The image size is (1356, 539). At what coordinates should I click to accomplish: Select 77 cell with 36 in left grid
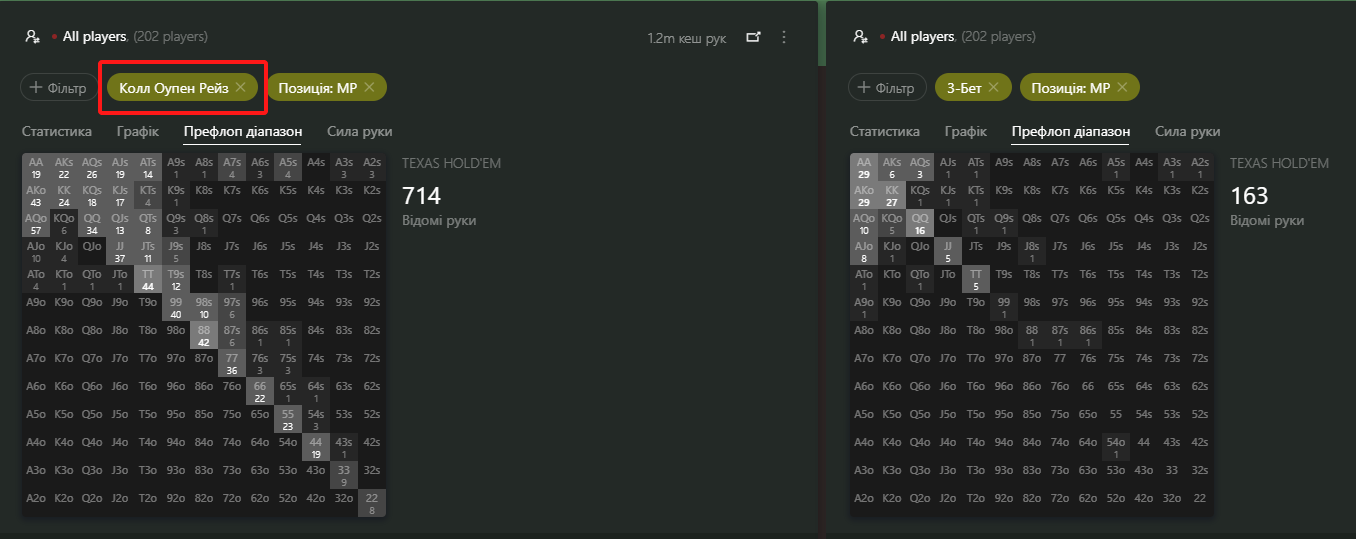[x=232, y=363]
